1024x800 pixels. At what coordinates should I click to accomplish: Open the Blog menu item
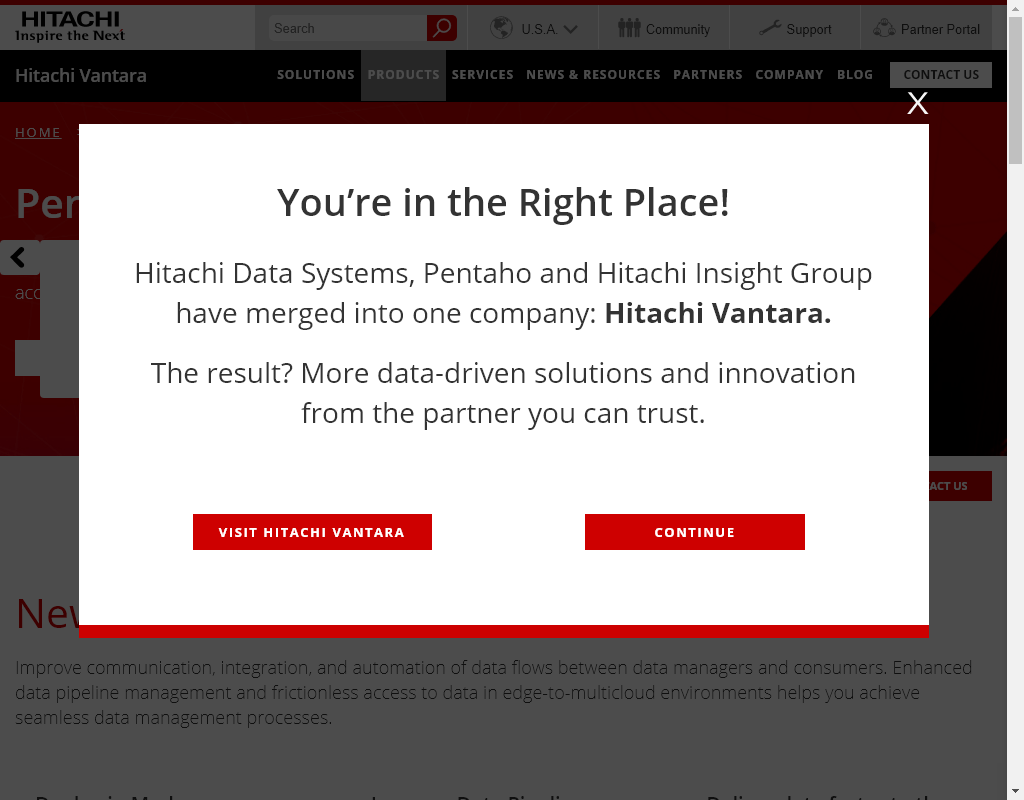click(855, 75)
